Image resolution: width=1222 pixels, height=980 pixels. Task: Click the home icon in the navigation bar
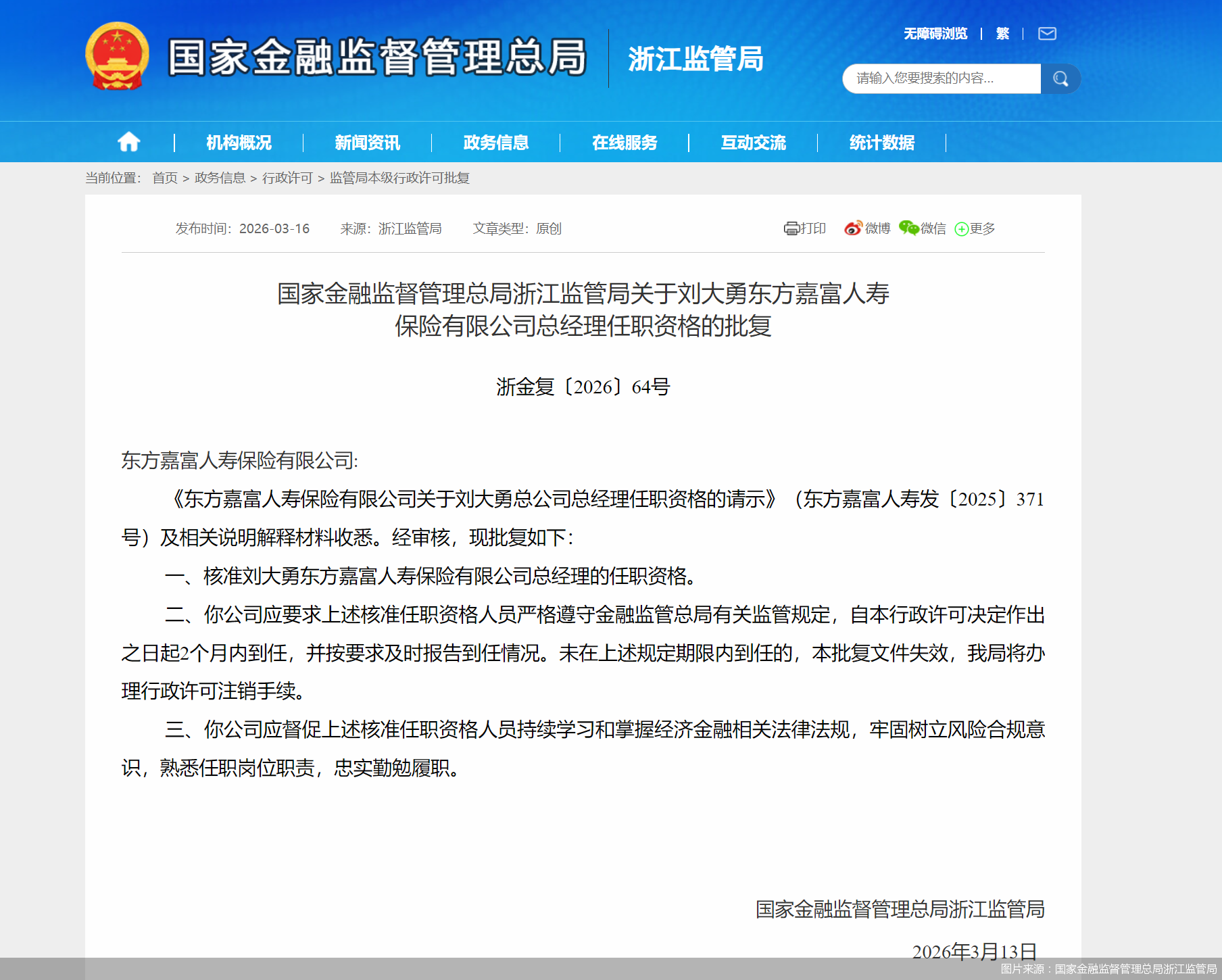[x=128, y=142]
